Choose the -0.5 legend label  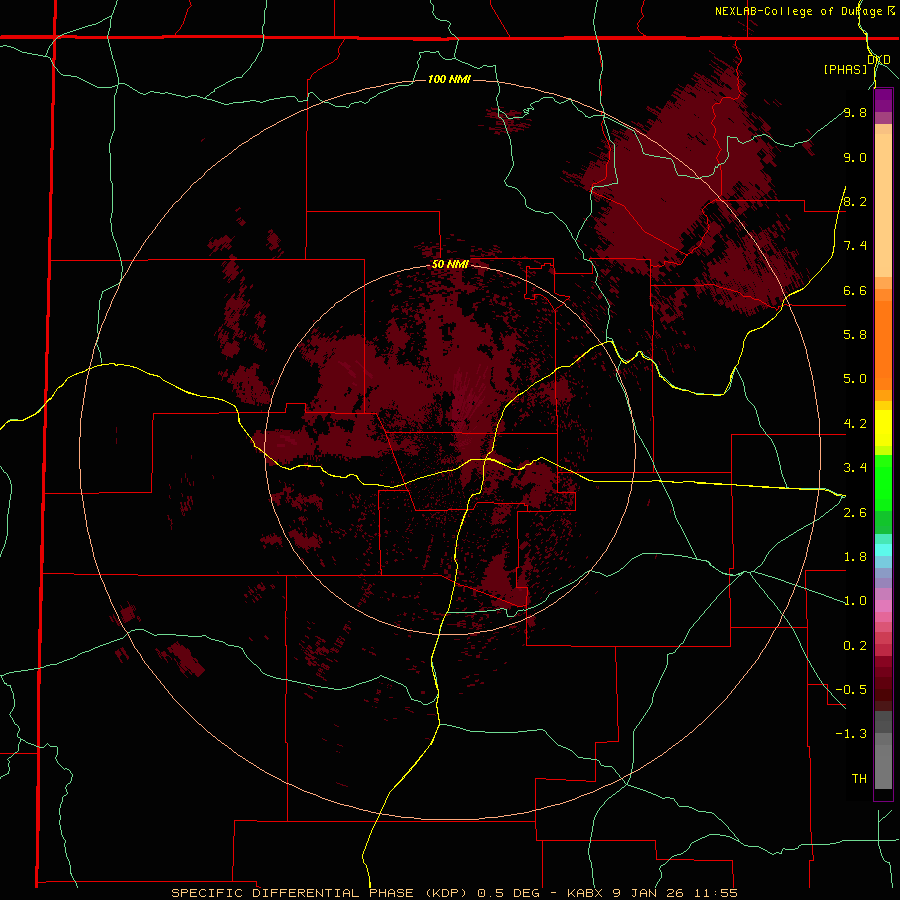coord(851,690)
